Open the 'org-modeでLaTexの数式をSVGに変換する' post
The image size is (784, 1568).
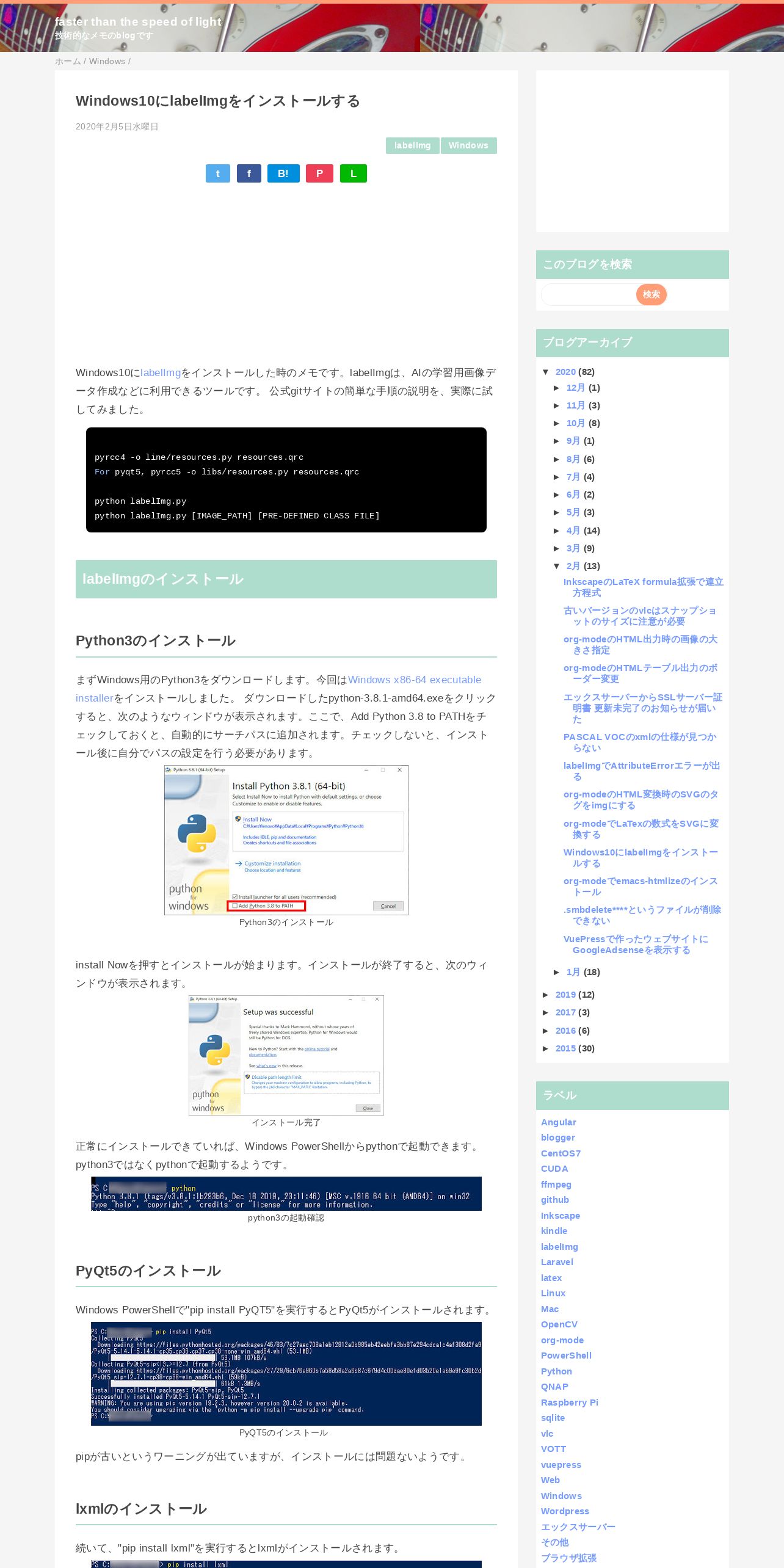point(641,829)
